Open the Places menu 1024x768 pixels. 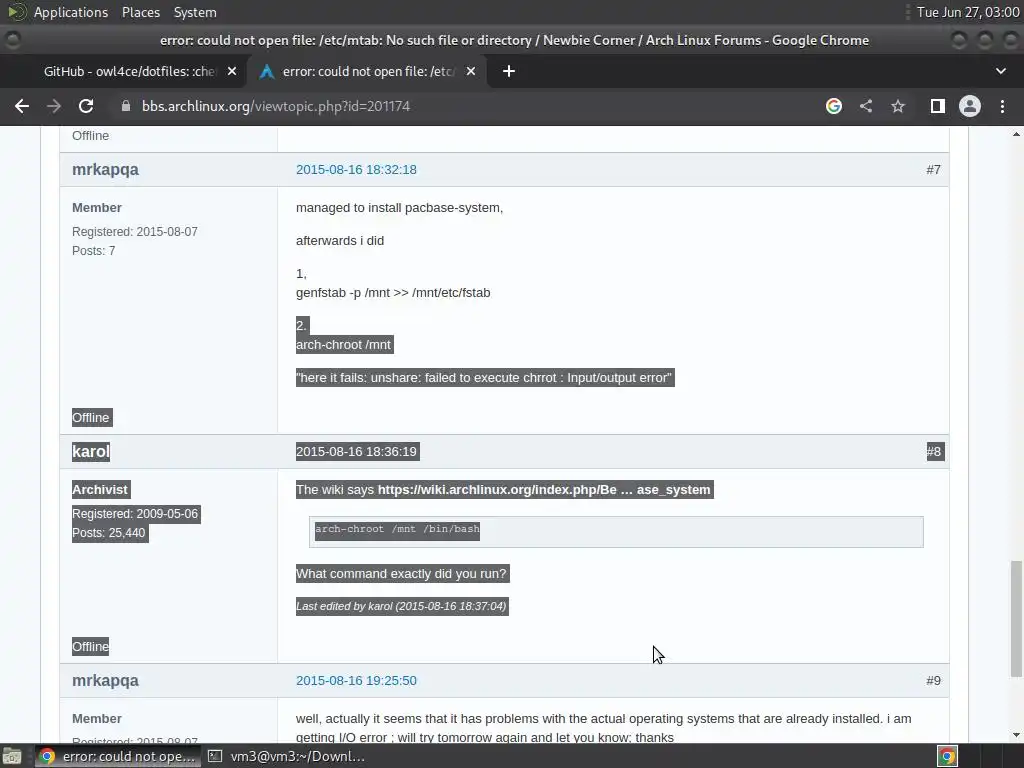point(141,12)
